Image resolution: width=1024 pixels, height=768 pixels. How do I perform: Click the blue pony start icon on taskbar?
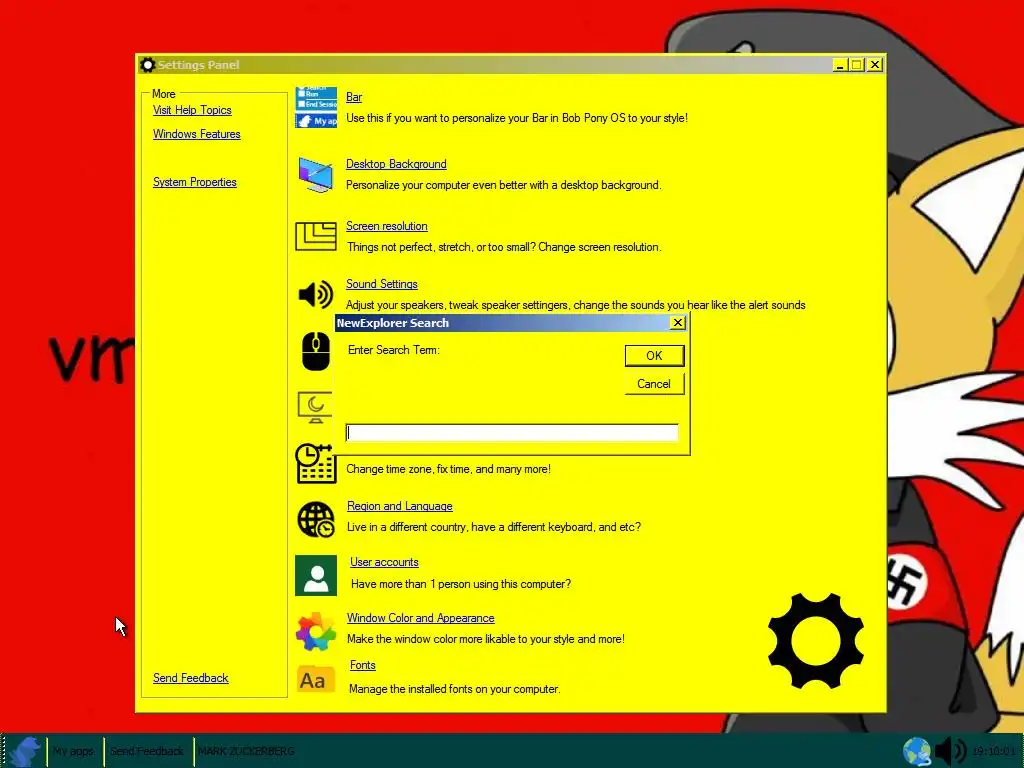[x=25, y=751]
